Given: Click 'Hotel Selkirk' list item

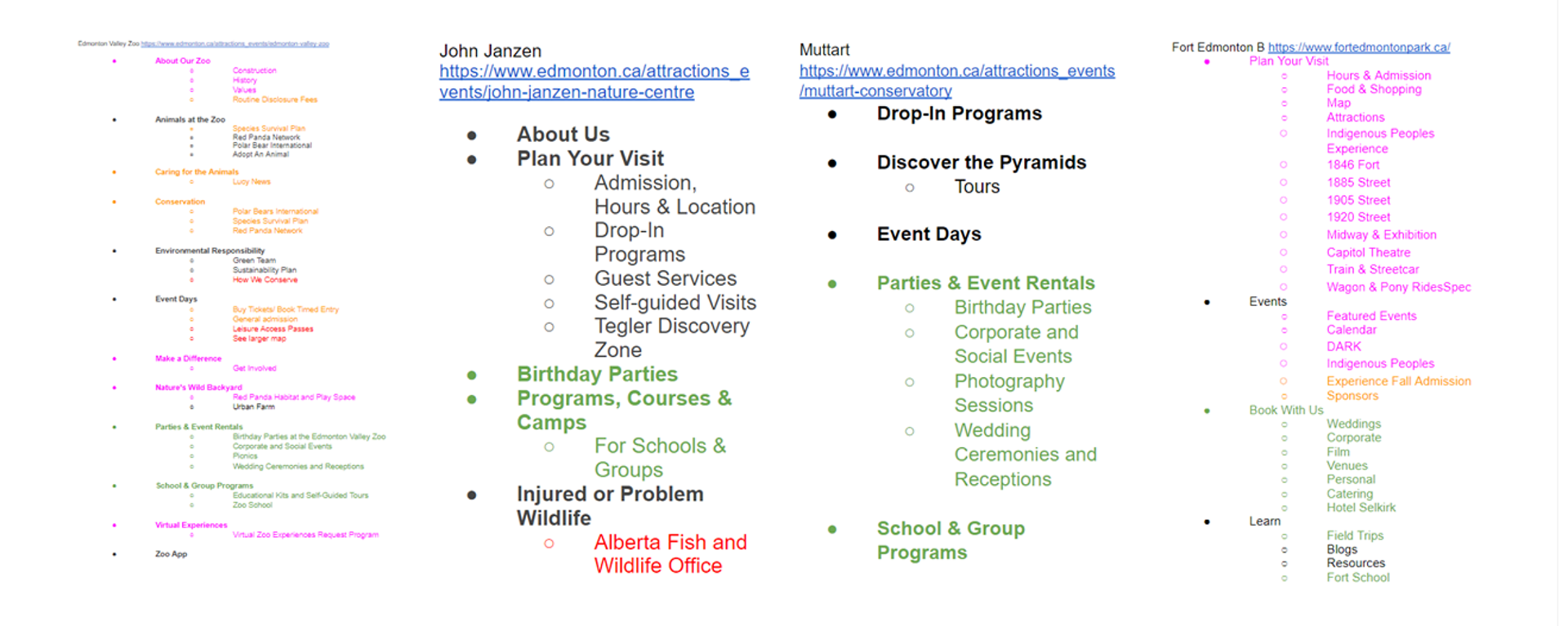Looking at the screenshot, I should click(1361, 508).
